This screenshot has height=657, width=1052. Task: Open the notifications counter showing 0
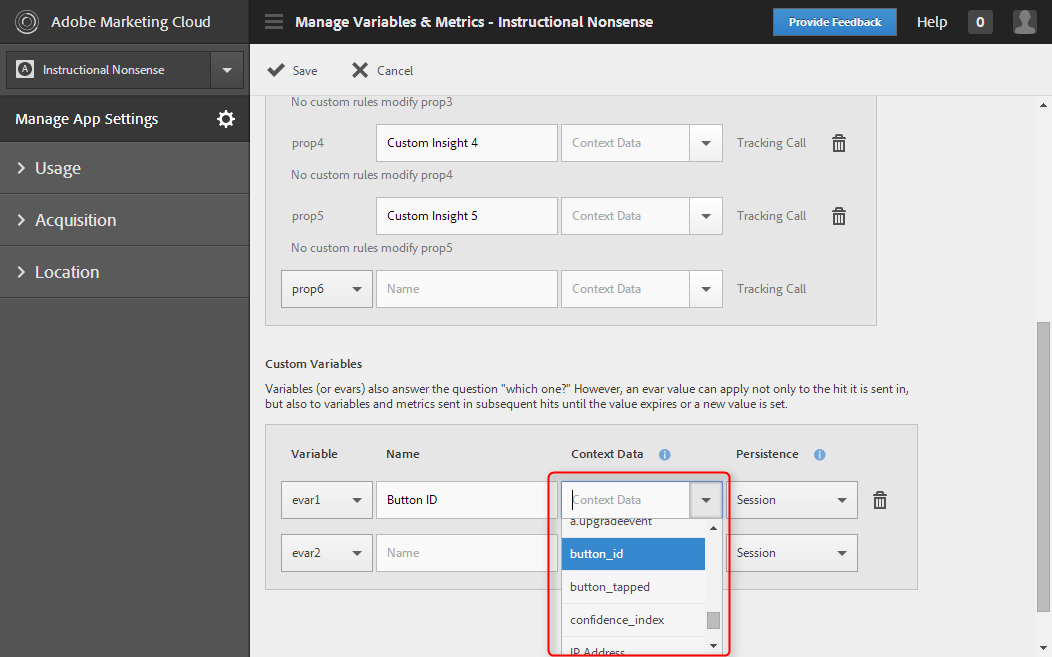[x=980, y=22]
